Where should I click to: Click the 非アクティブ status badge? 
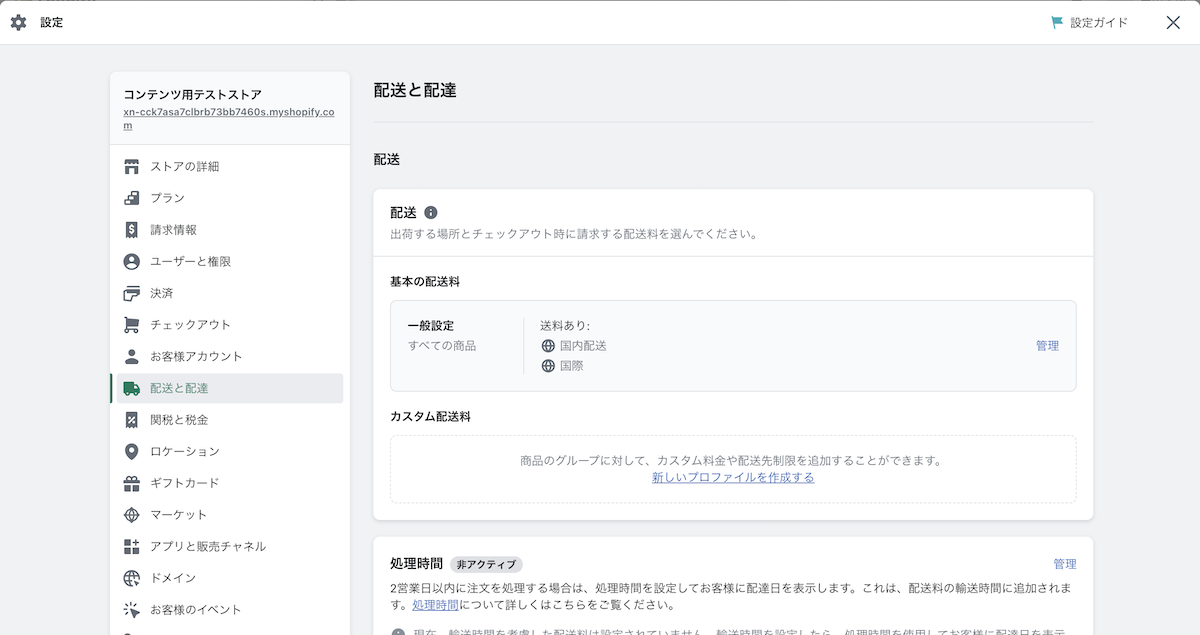(486, 564)
